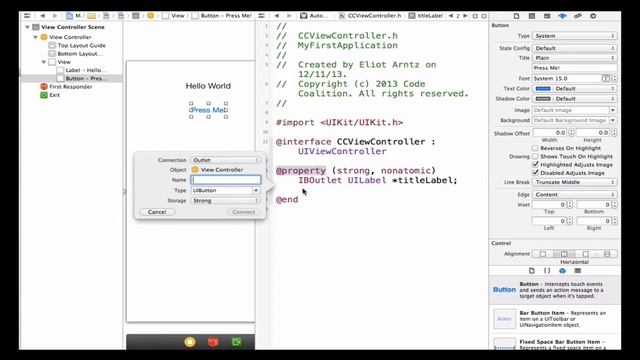
Task: Open the File inspector tab
Action: [516, 16]
